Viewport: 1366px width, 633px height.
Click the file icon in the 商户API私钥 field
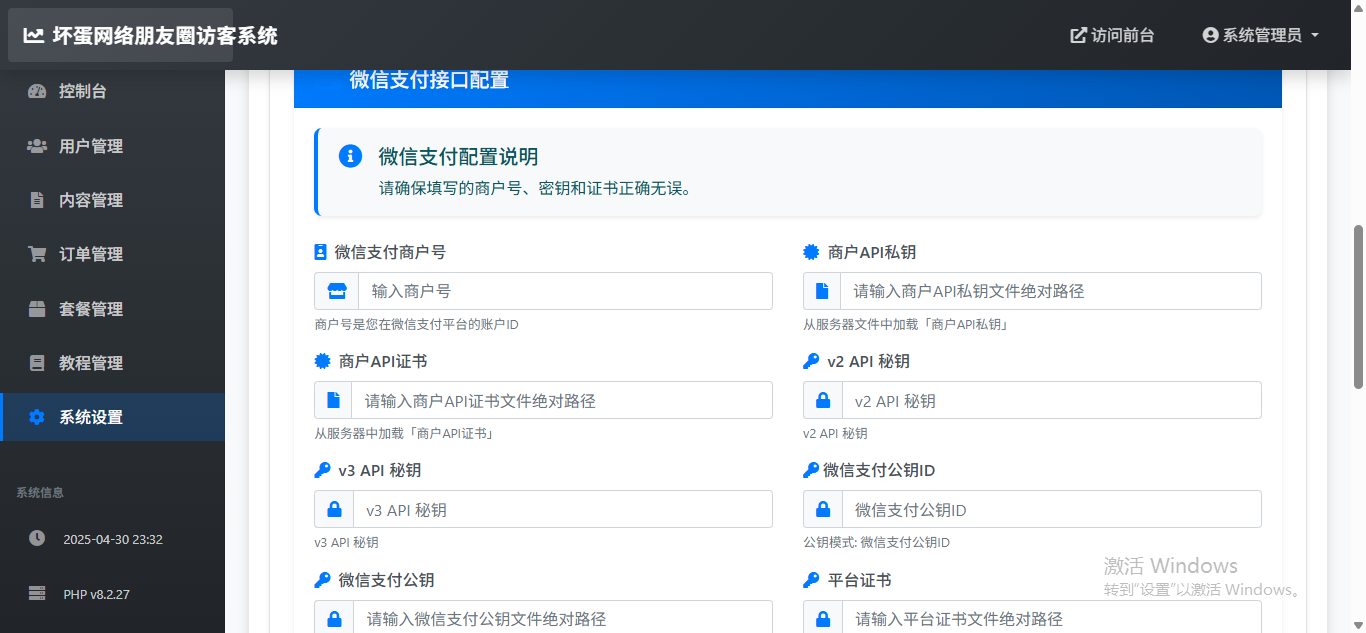[x=822, y=291]
